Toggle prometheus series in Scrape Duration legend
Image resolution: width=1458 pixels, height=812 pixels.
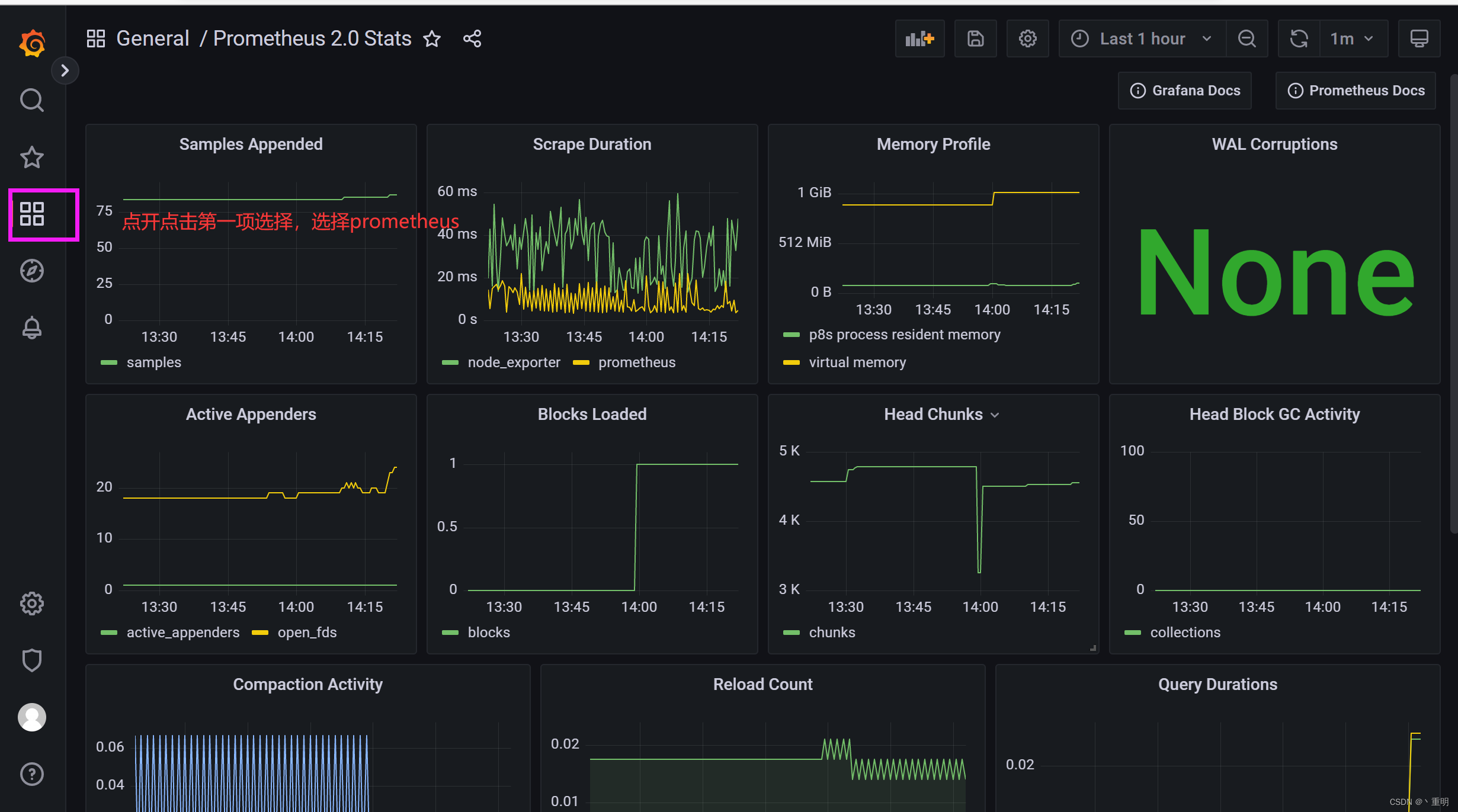(637, 362)
